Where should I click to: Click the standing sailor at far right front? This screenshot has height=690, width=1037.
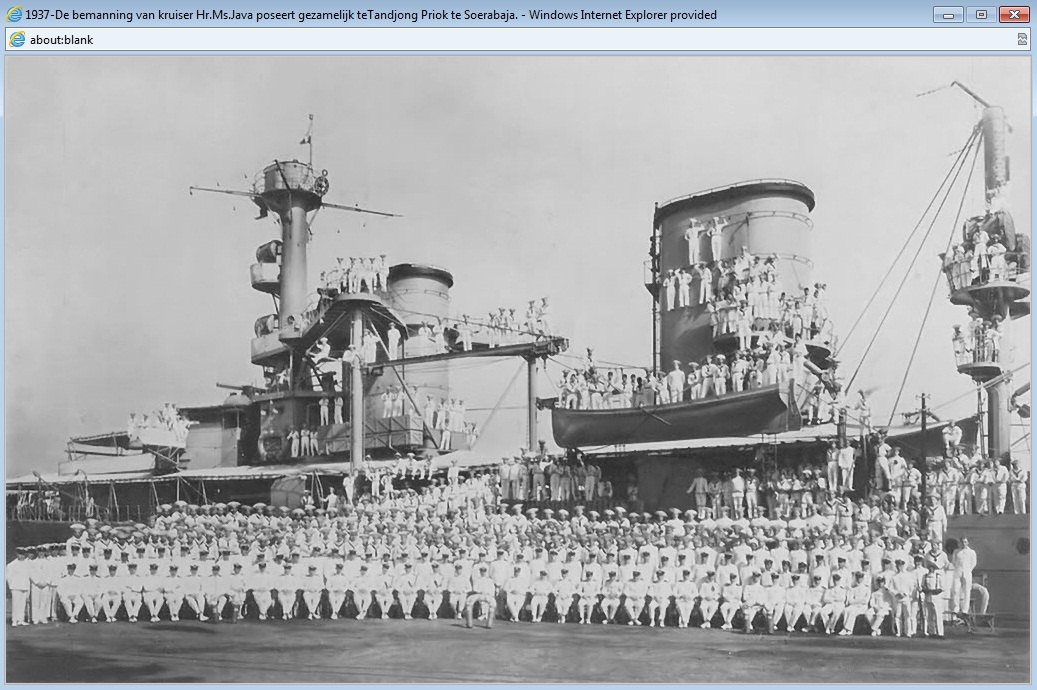pyautogui.click(x=963, y=575)
